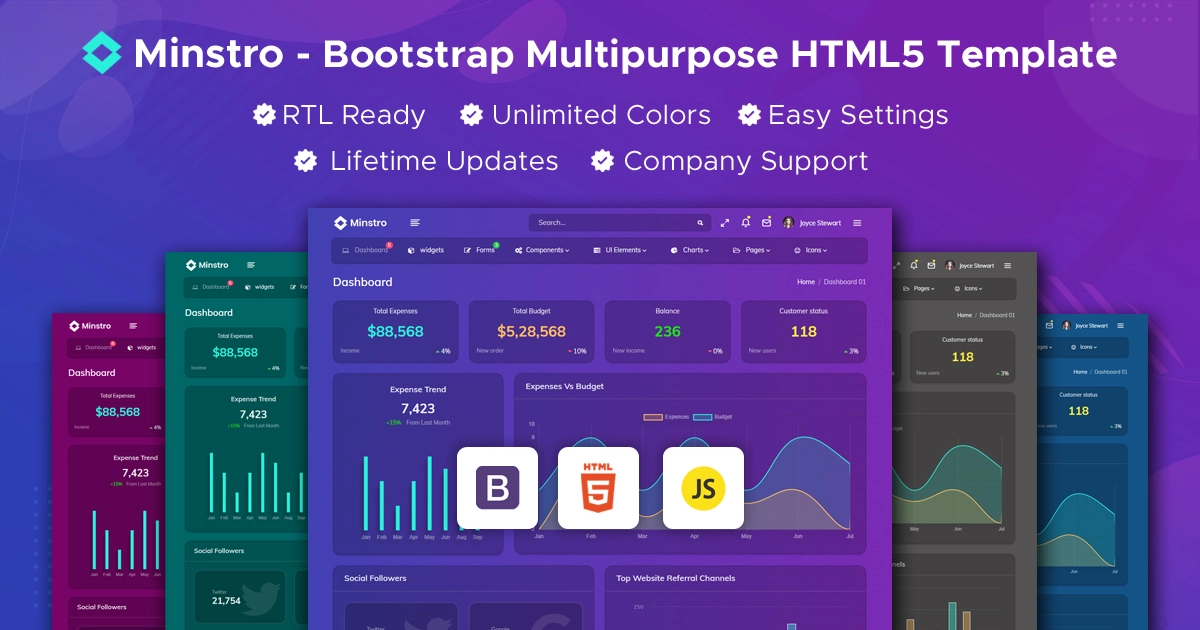Click the Expenses Vs Budget chart title

click(x=564, y=386)
